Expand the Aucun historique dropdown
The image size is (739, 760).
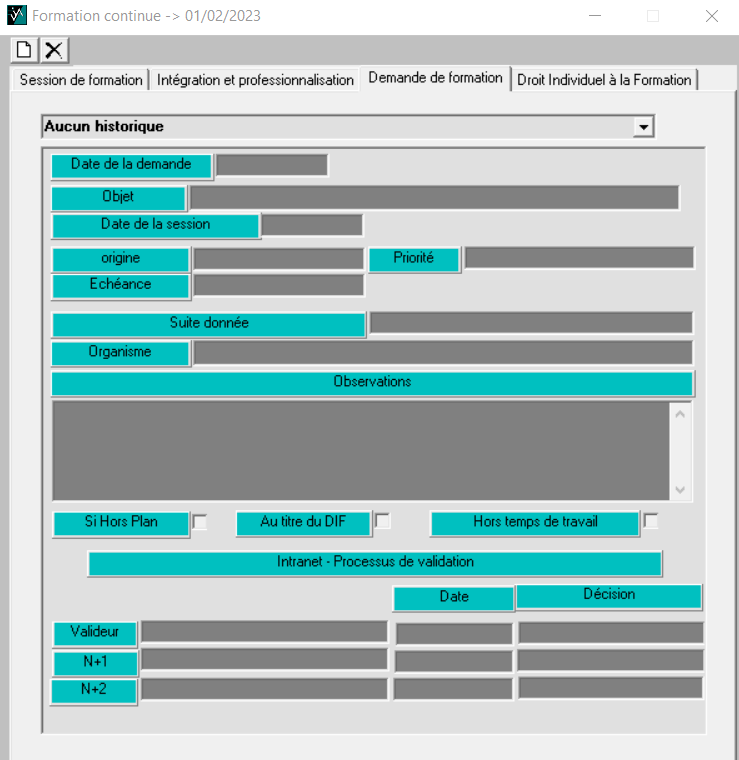click(x=644, y=127)
